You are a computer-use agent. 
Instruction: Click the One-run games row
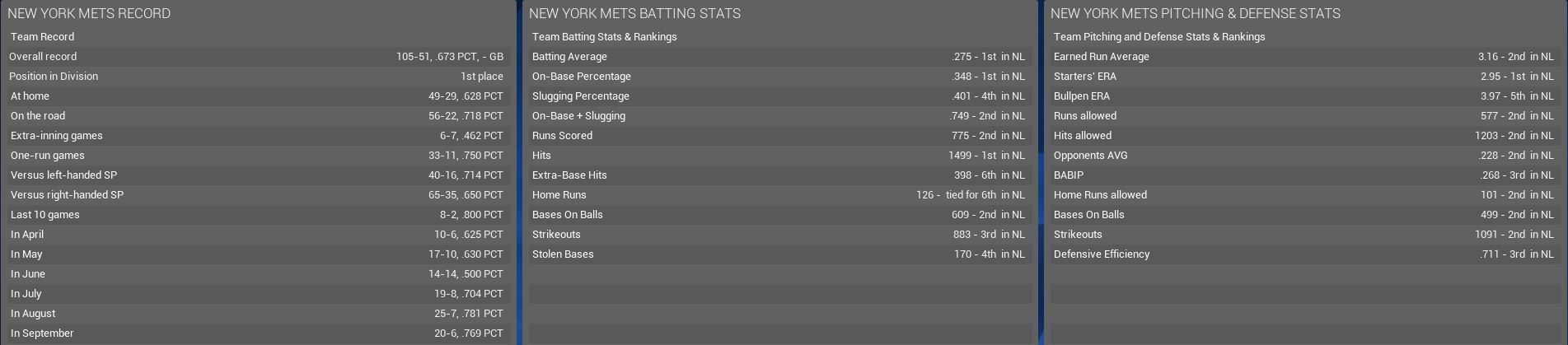click(x=255, y=156)
